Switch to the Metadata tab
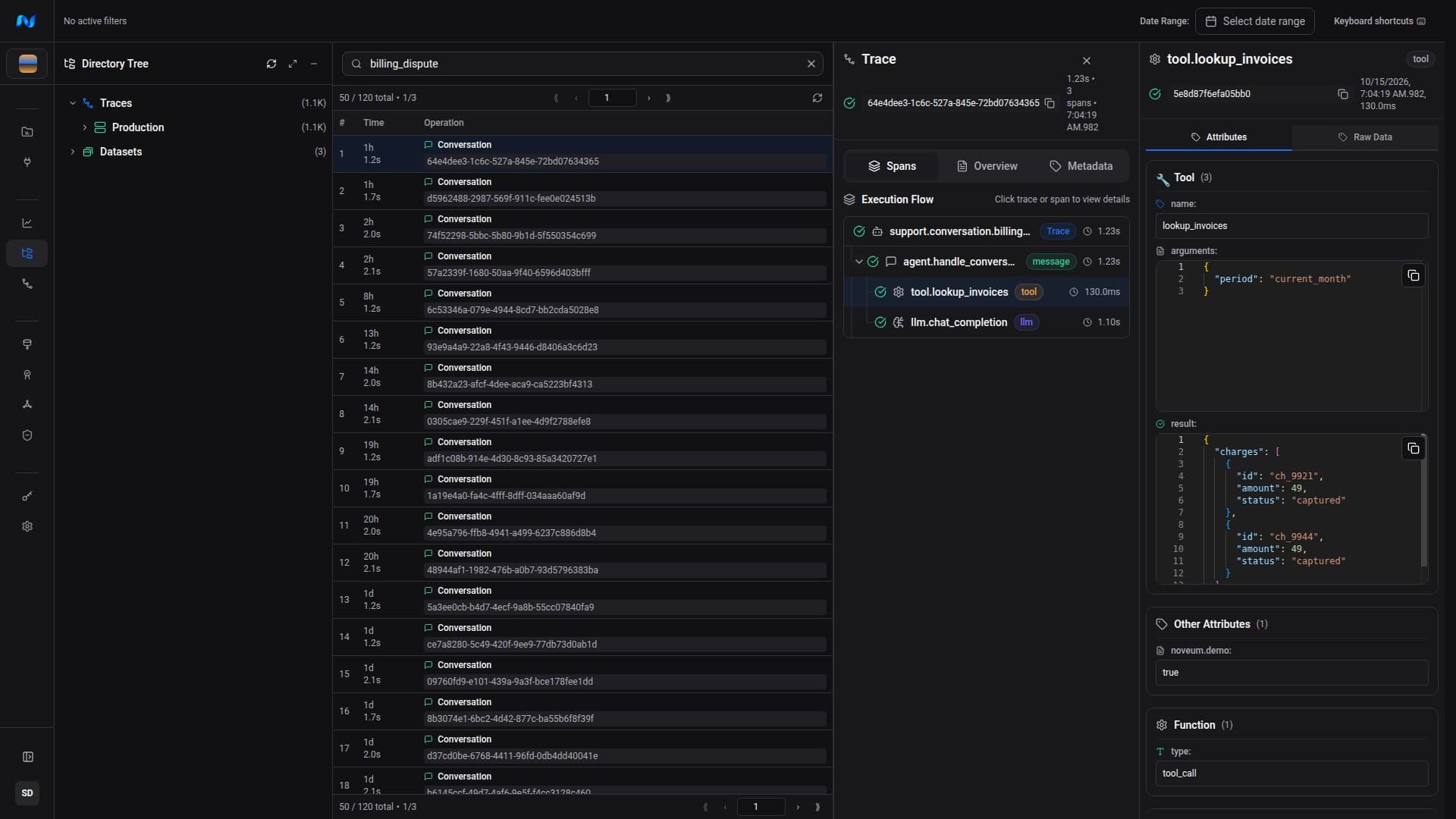Viewport: 1456px width, 819px height. (1081, 166)
